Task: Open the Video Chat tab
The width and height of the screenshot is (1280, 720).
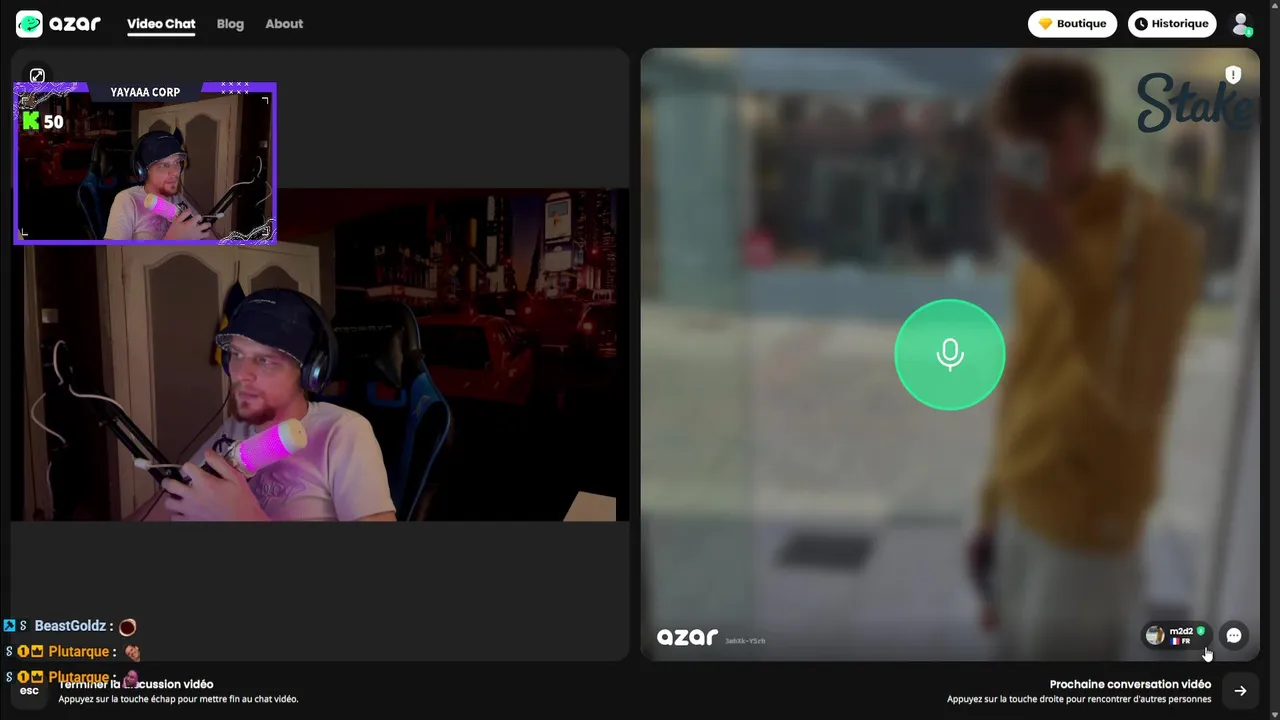Action: click(x=161, y=24)
